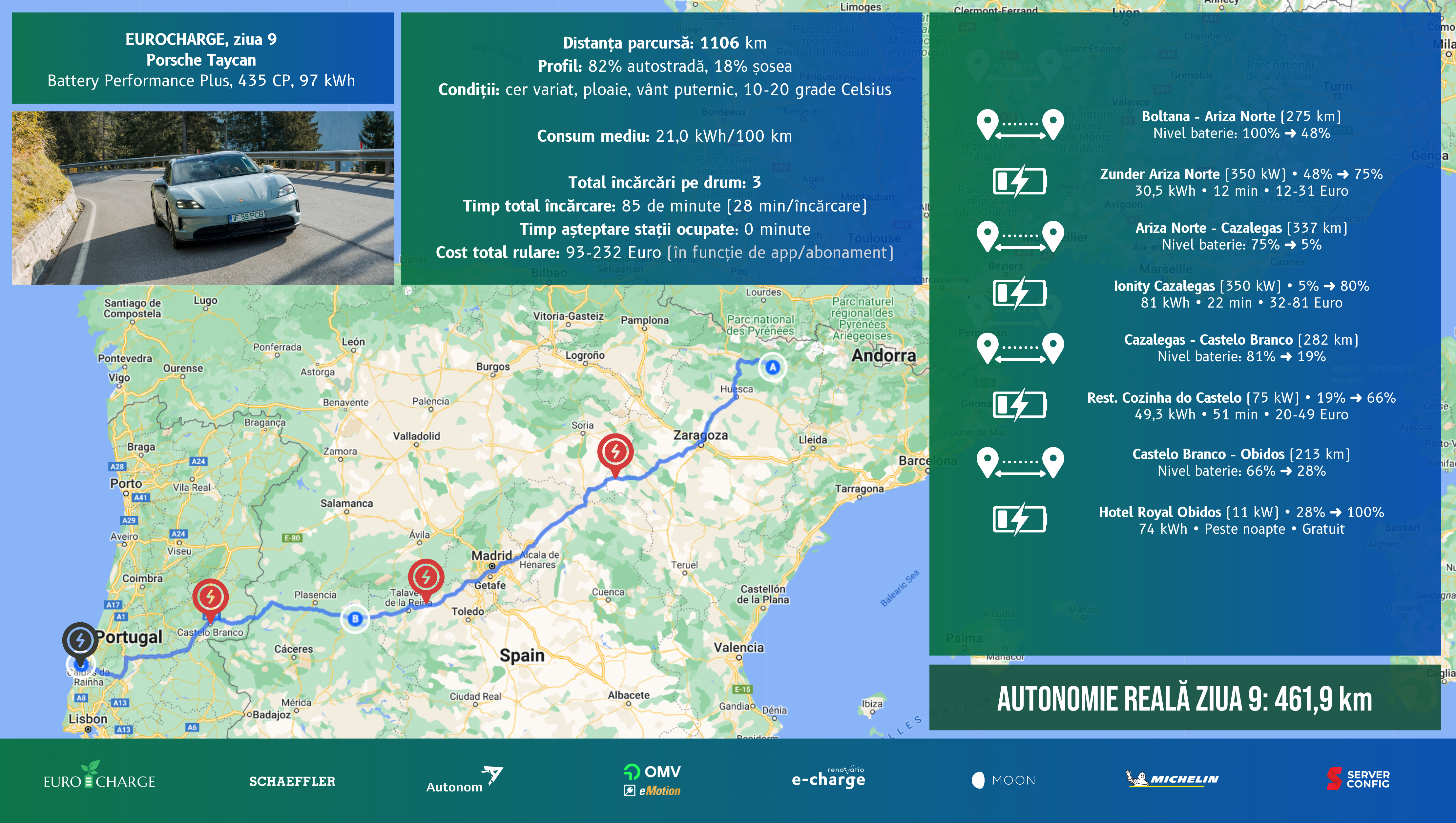This screenshot has width=1456, height=823.
Task: Click 'Timp total încărcare: 85 de minute' line
Action: click(x=664, y=206)
